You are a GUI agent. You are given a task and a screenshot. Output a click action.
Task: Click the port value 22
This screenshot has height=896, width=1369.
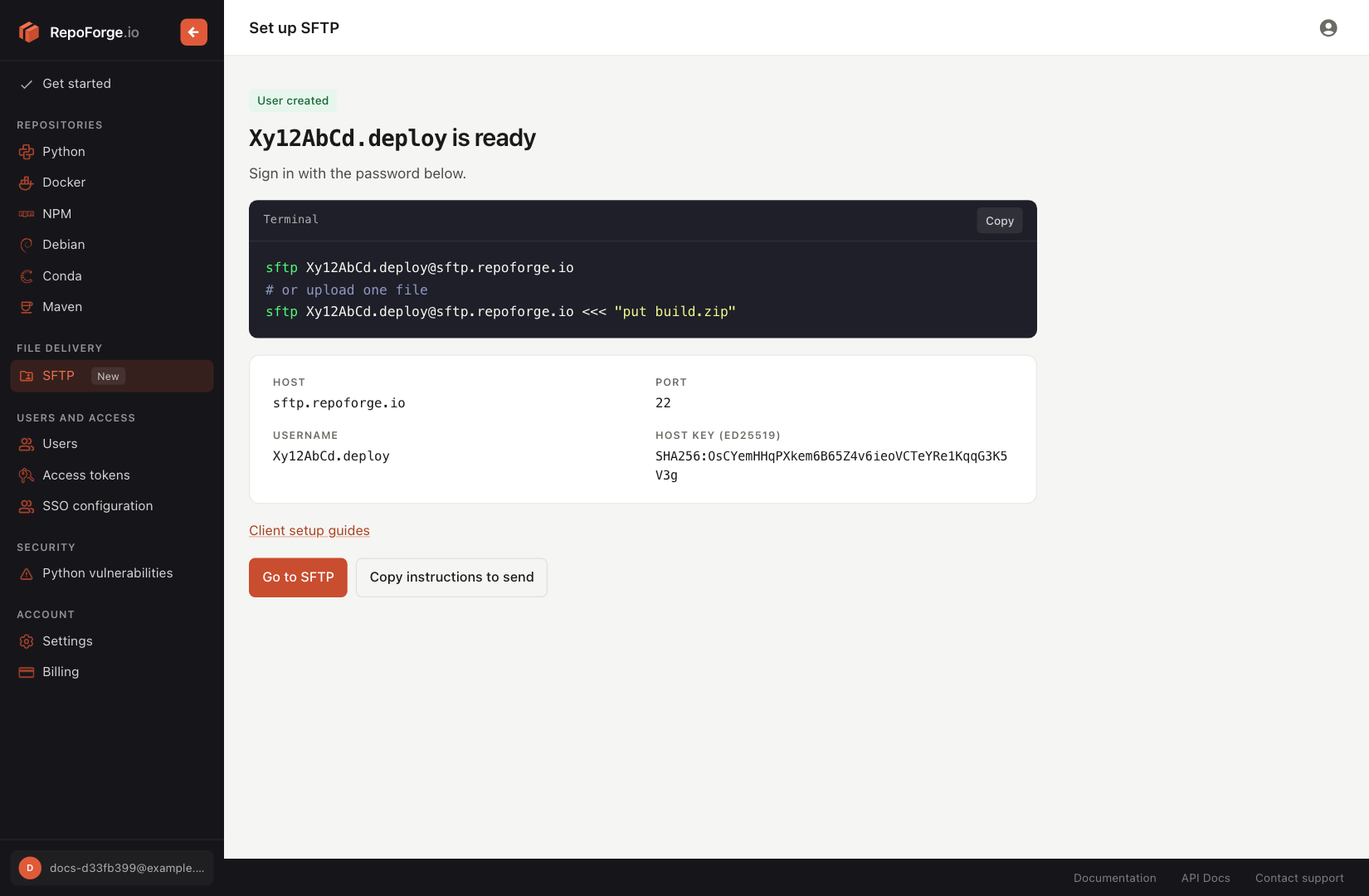[663, 403]
